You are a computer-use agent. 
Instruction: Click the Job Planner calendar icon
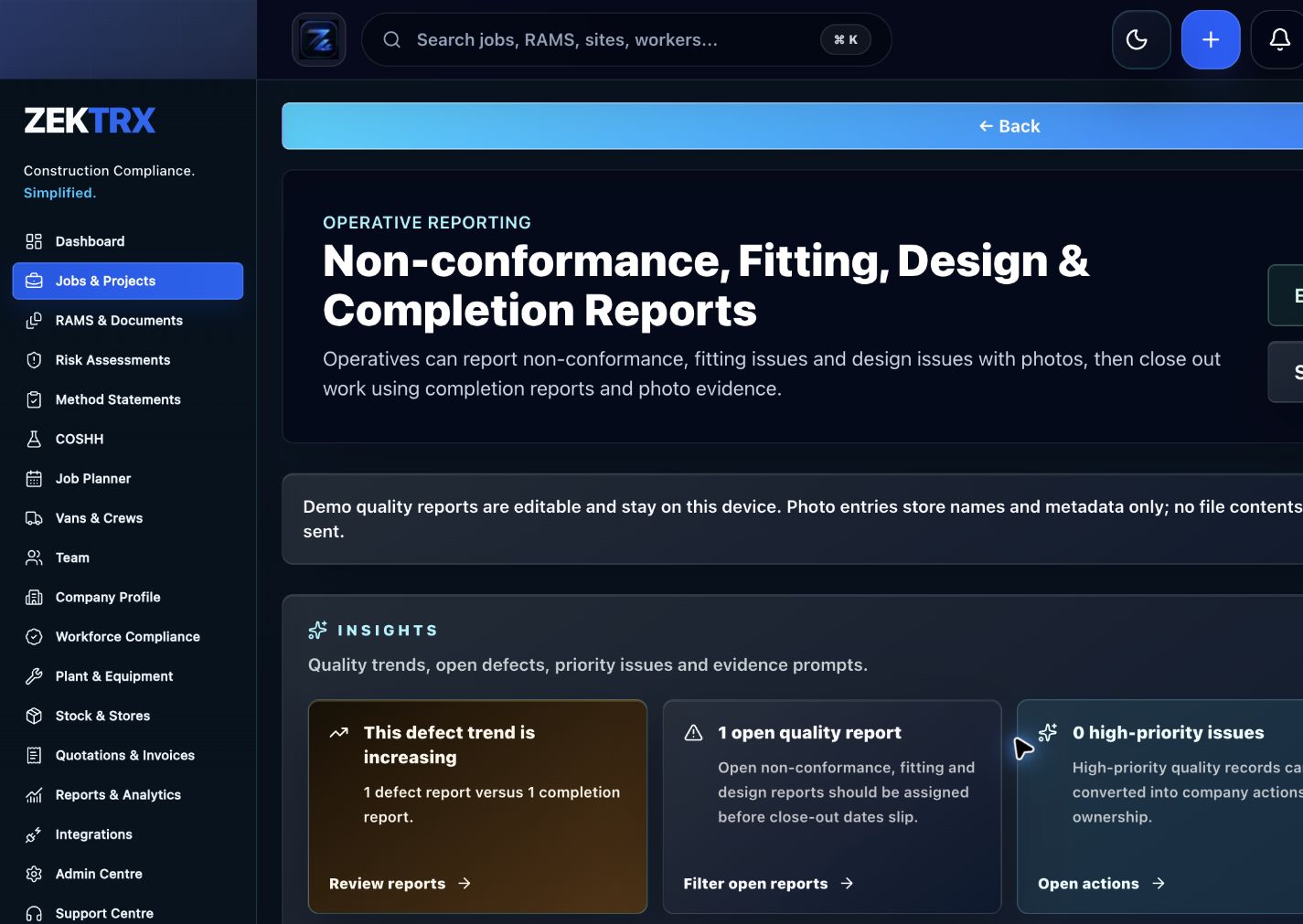[34, 478]
